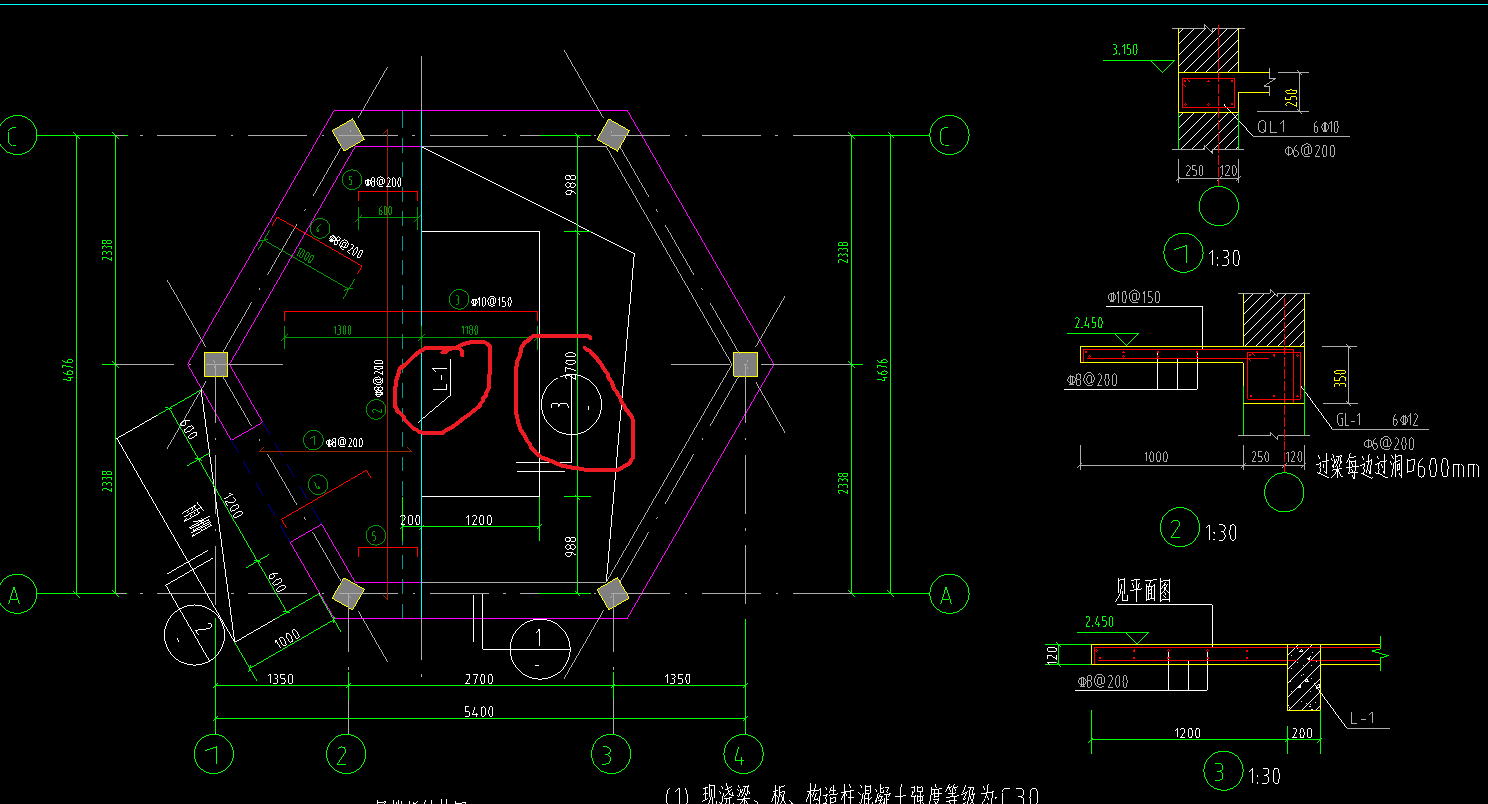
Task: Select the axis bubble 1 below the plan
Action: click(x=215, y=753)
